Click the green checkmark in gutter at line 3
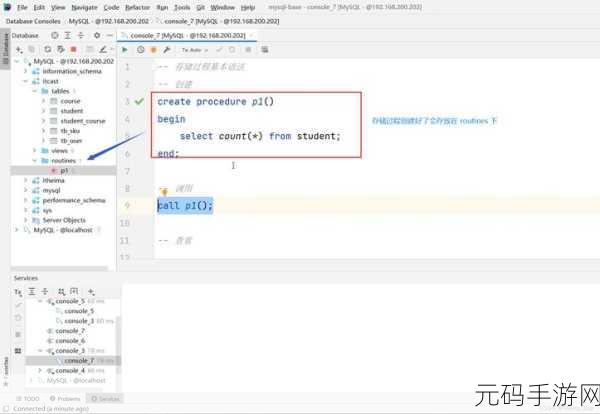The width and height of the screenshot is (600, 414). (139, 101)
